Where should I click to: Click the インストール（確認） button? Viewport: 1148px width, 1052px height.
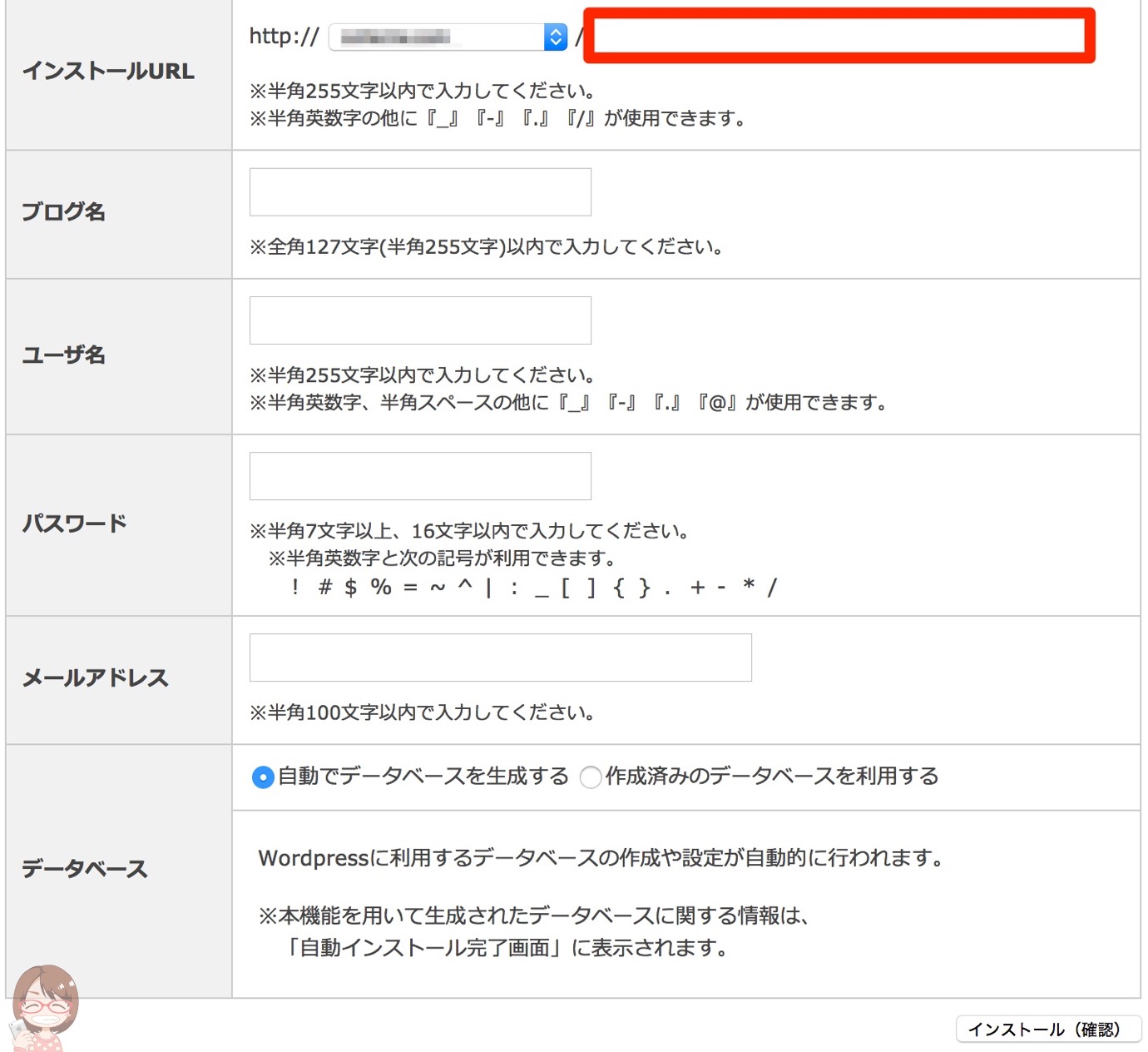click(x=1048, y=1030)
